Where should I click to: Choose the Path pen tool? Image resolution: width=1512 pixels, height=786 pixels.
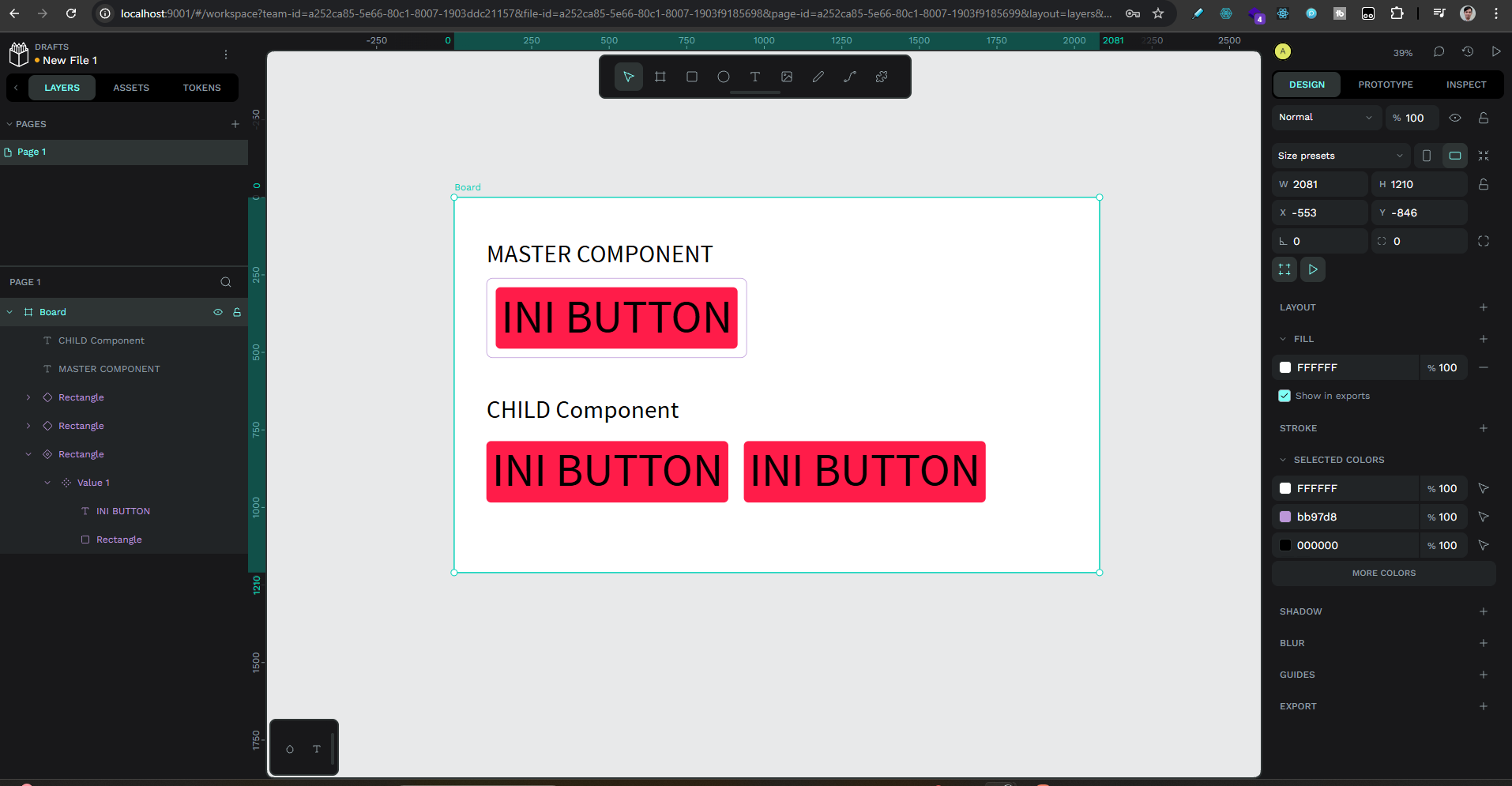(x=849, y=77)
